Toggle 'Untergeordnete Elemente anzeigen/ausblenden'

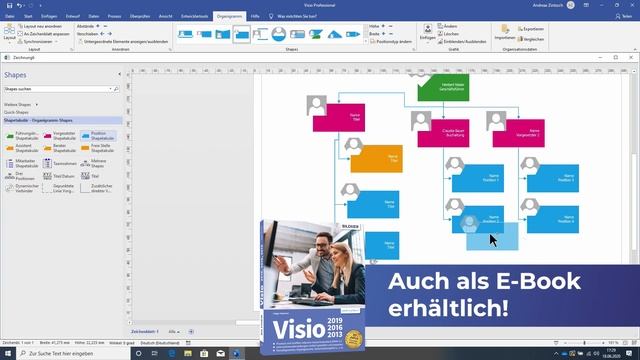pyautogui.click(x=123, y=42)
